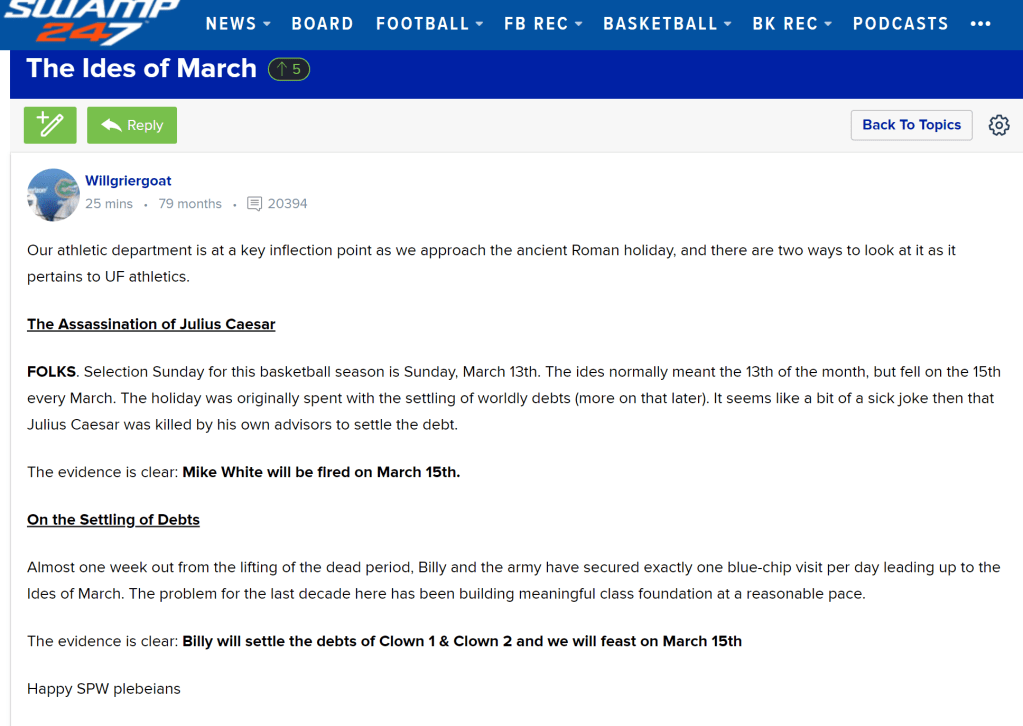1023x726 pixels.
Task: Click the new topic pencil icon
Action: tap(50, 125)
